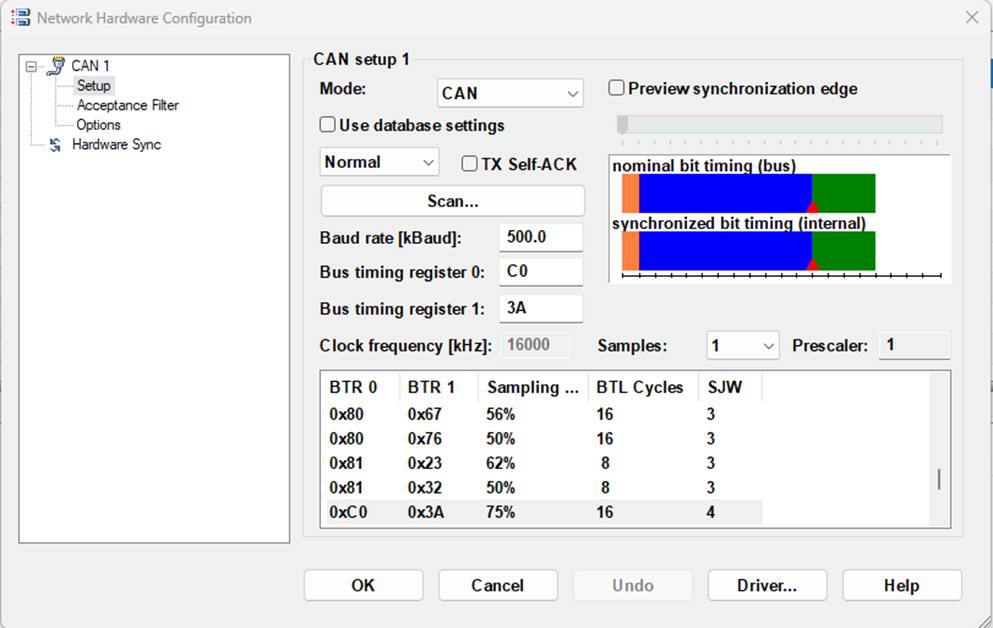
Task: Click the Baud rate input field
Action: point(541,237)
